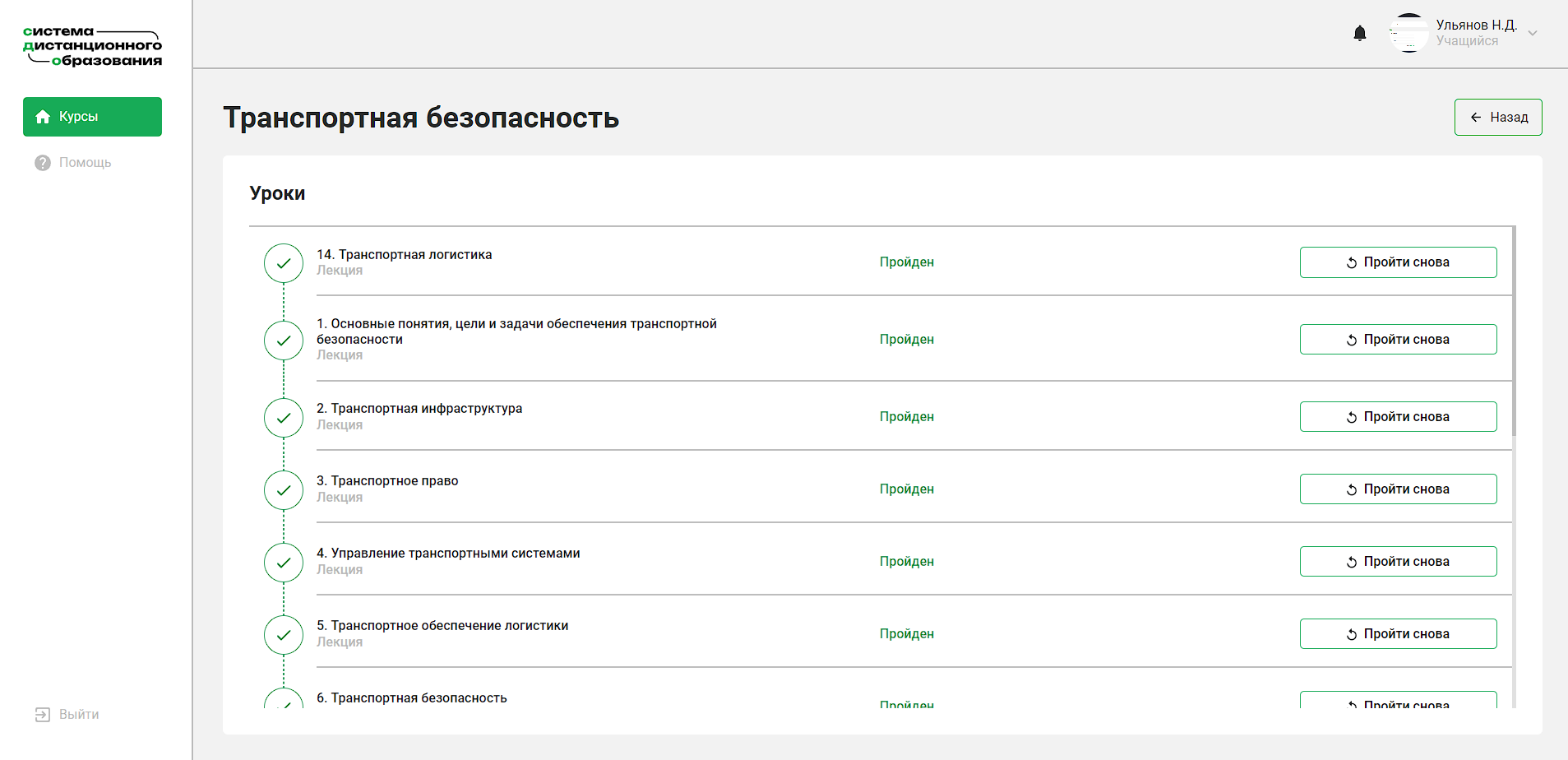This screenshot has width=1568, height=760.
Task: Click completed status circle for Транспортная инфраструктура
Action: tap(284, 418)
